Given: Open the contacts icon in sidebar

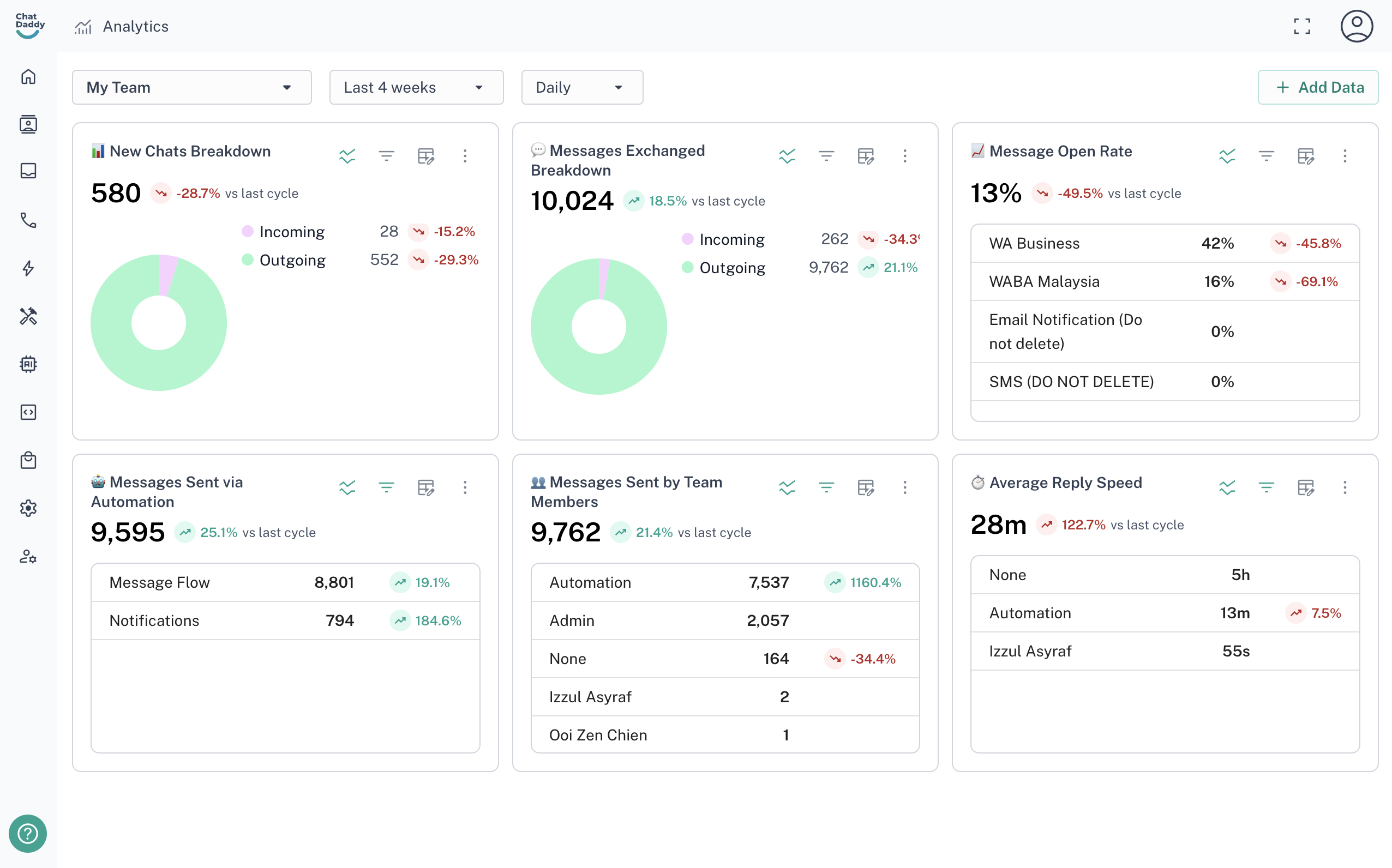Looking at the screenshot, I should (x=28, y=124).
